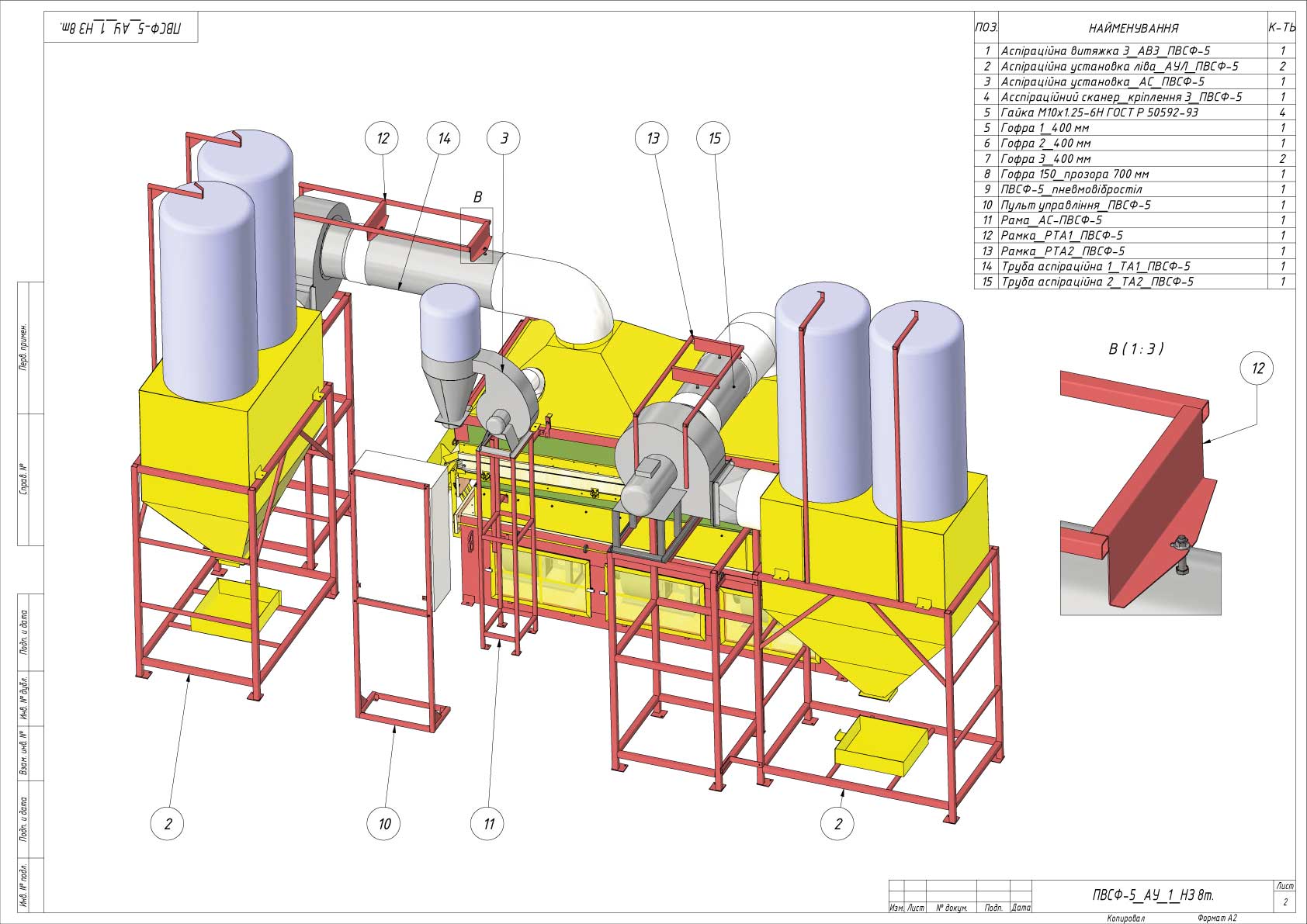Select callout balloon number 15
Viewport: 1307px width, 924px height.
click(x=714, y=138)
